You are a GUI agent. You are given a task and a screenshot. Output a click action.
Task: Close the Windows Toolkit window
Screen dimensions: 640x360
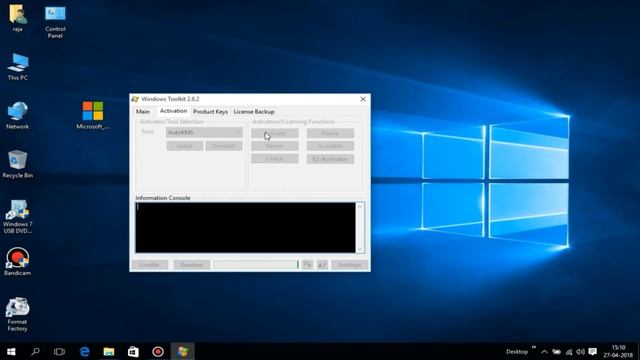click(363, 99)
